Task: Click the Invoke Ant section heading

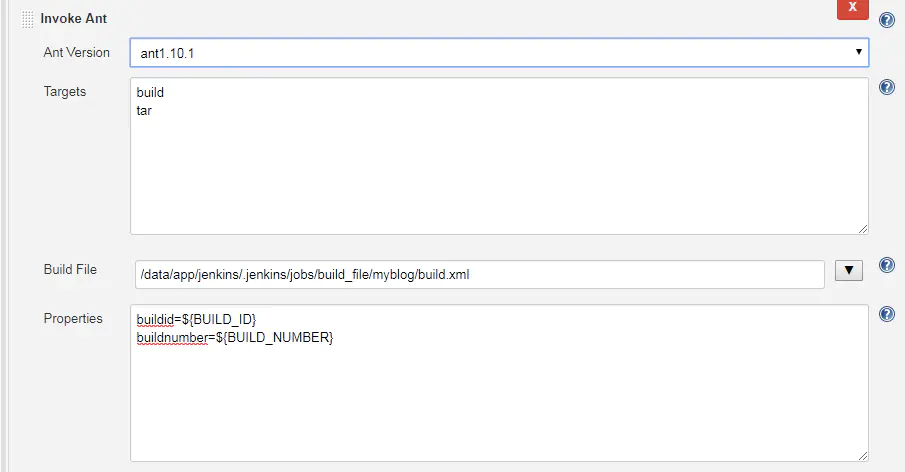Action: [x=73, y=18]
